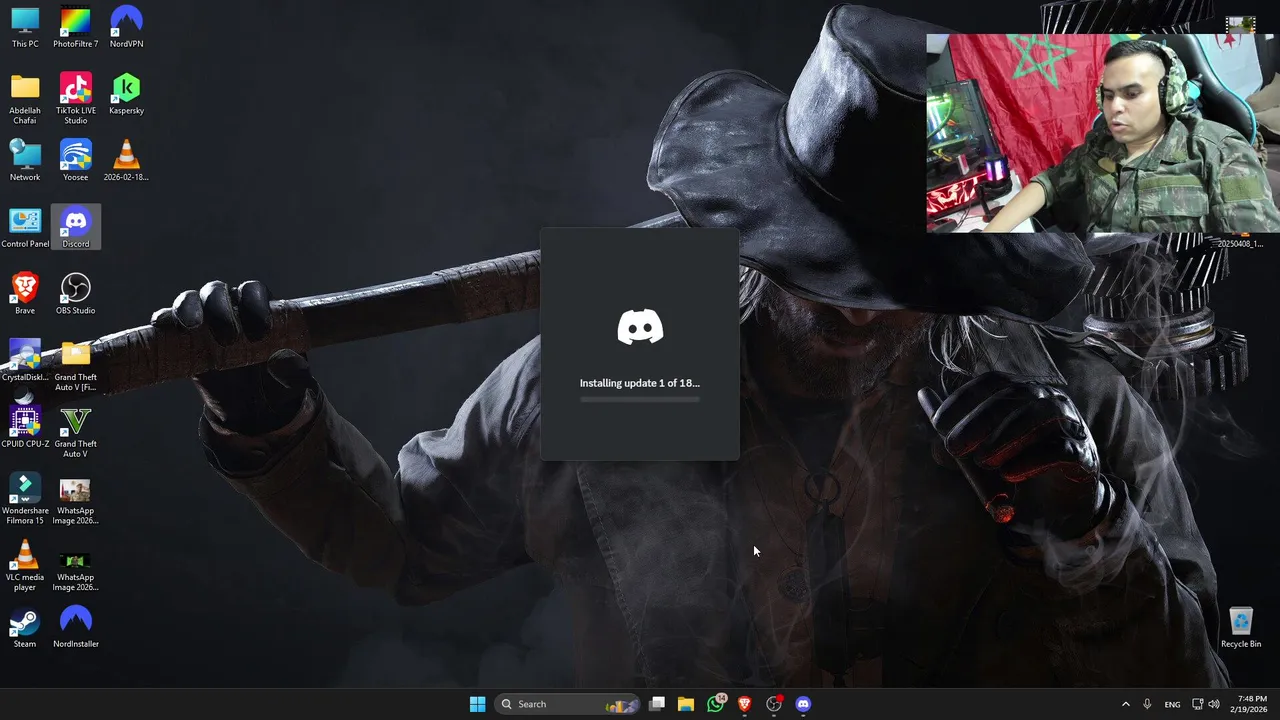Viewport: 1280px width, 720px height.
Task: Open the NordVPN desktop shortcut
Action: coord(126,27)
